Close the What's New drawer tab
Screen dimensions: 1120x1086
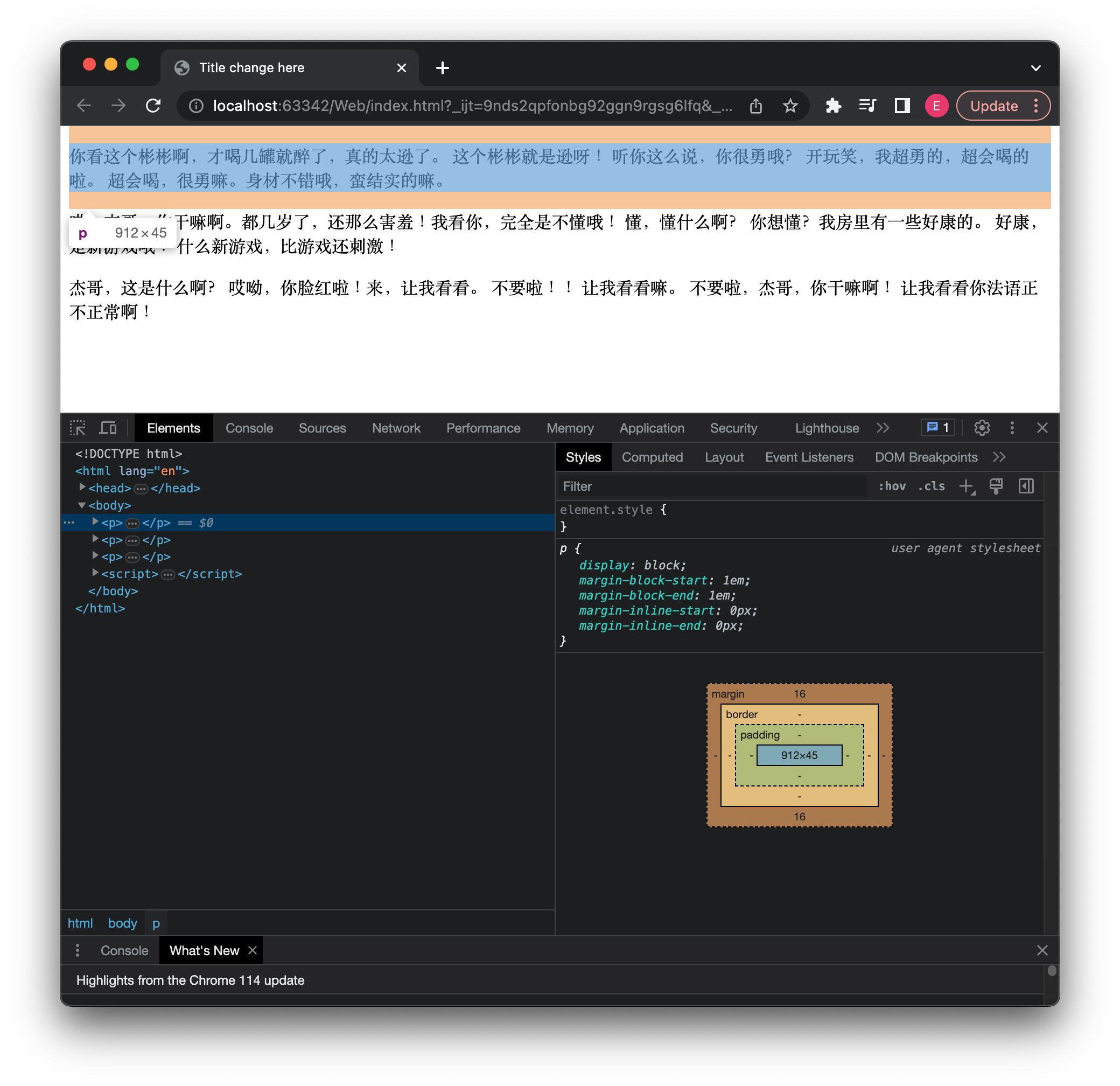[252, 951]
